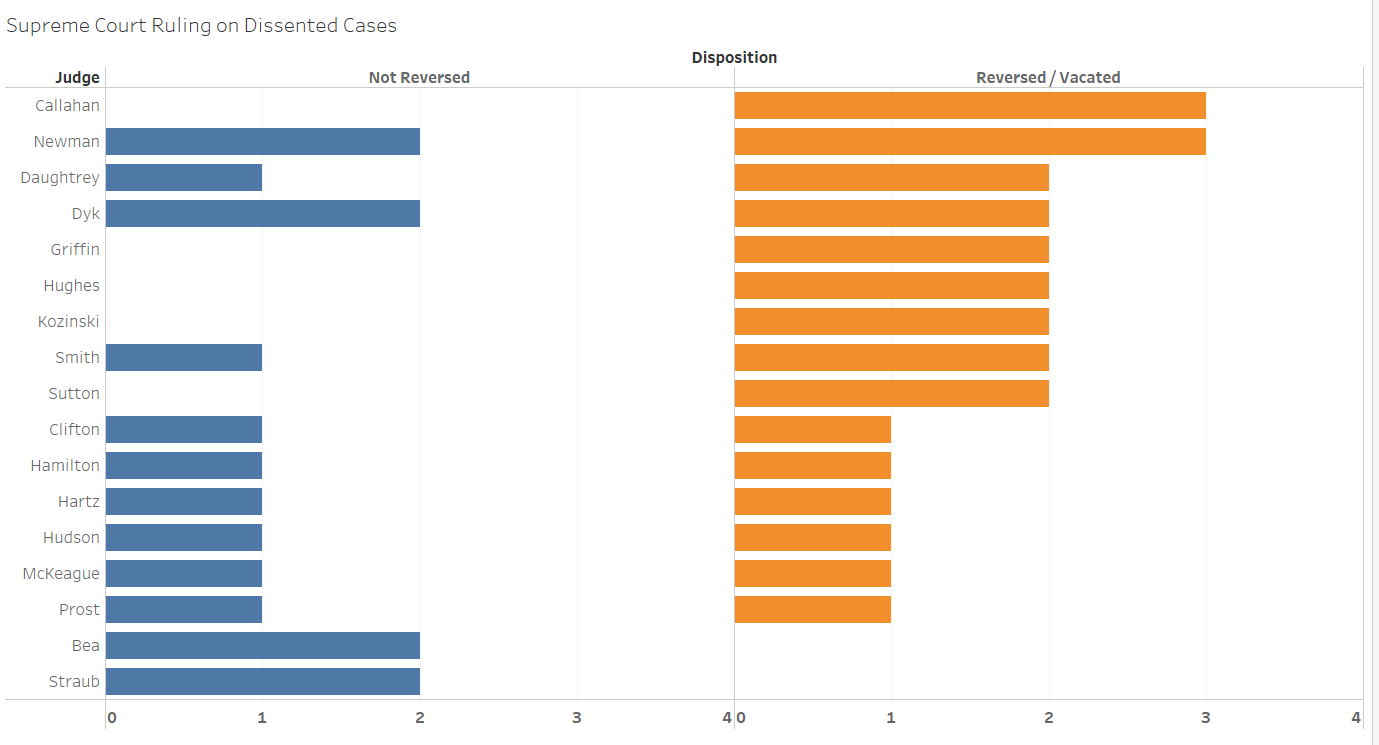Click the "Not Reversed" column header
1379x745 pixels.
[419, 77]
